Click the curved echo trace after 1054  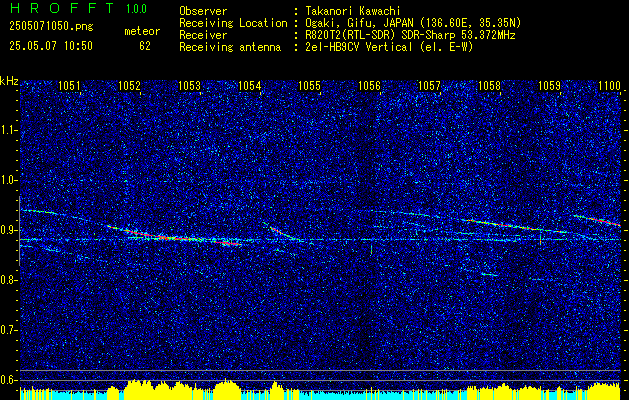283,234
